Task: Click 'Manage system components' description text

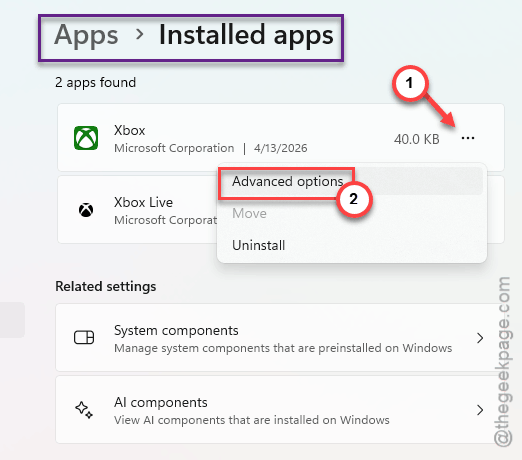Action: (283, 348)
